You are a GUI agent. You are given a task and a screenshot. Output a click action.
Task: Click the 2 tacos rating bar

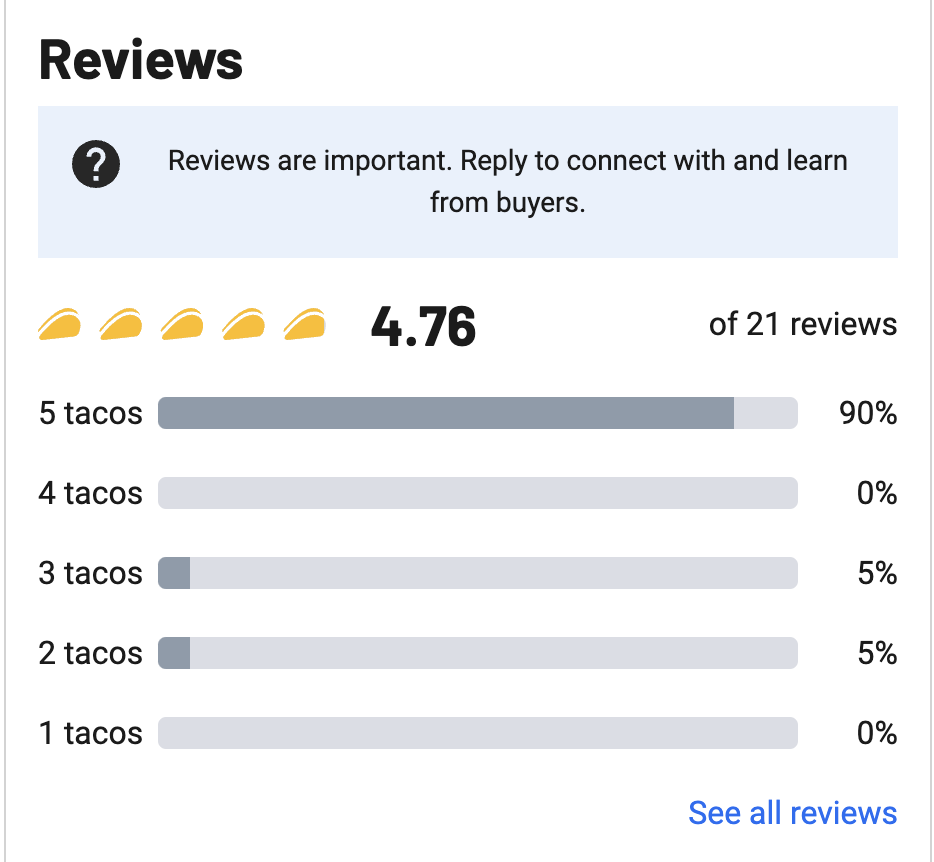[477, 653]
